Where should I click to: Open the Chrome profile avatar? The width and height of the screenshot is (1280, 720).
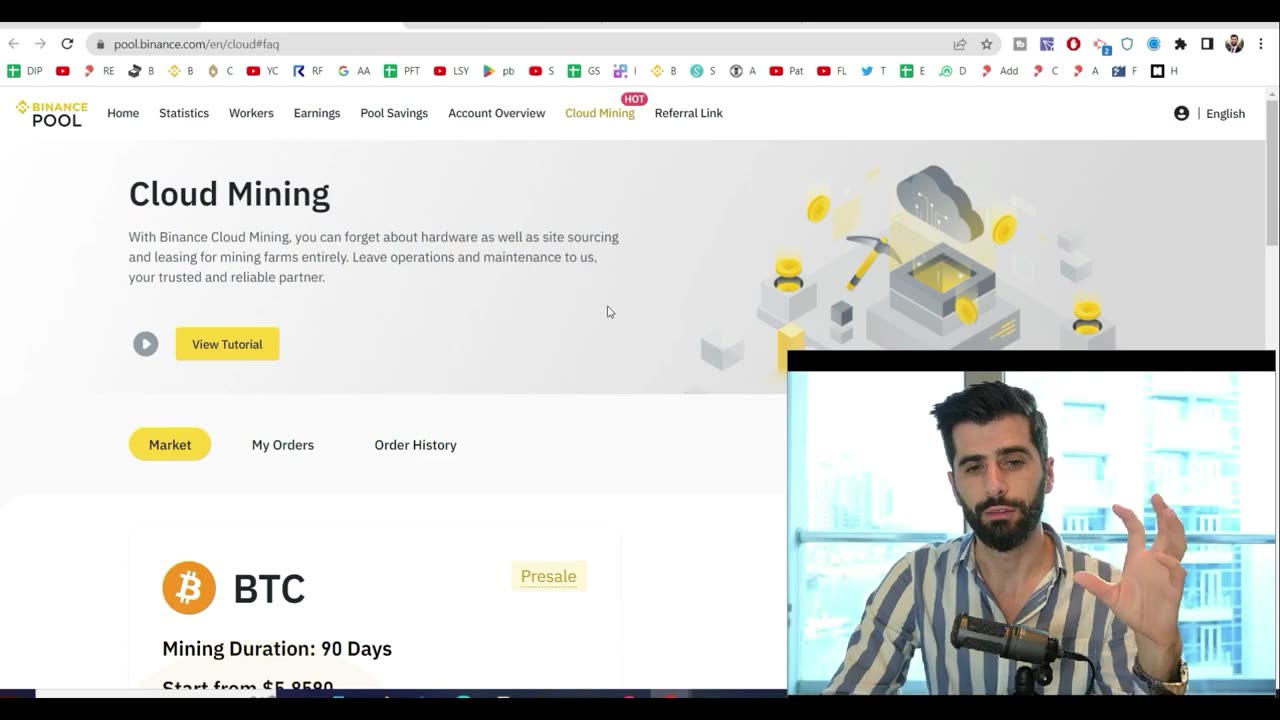(1234, 44)
